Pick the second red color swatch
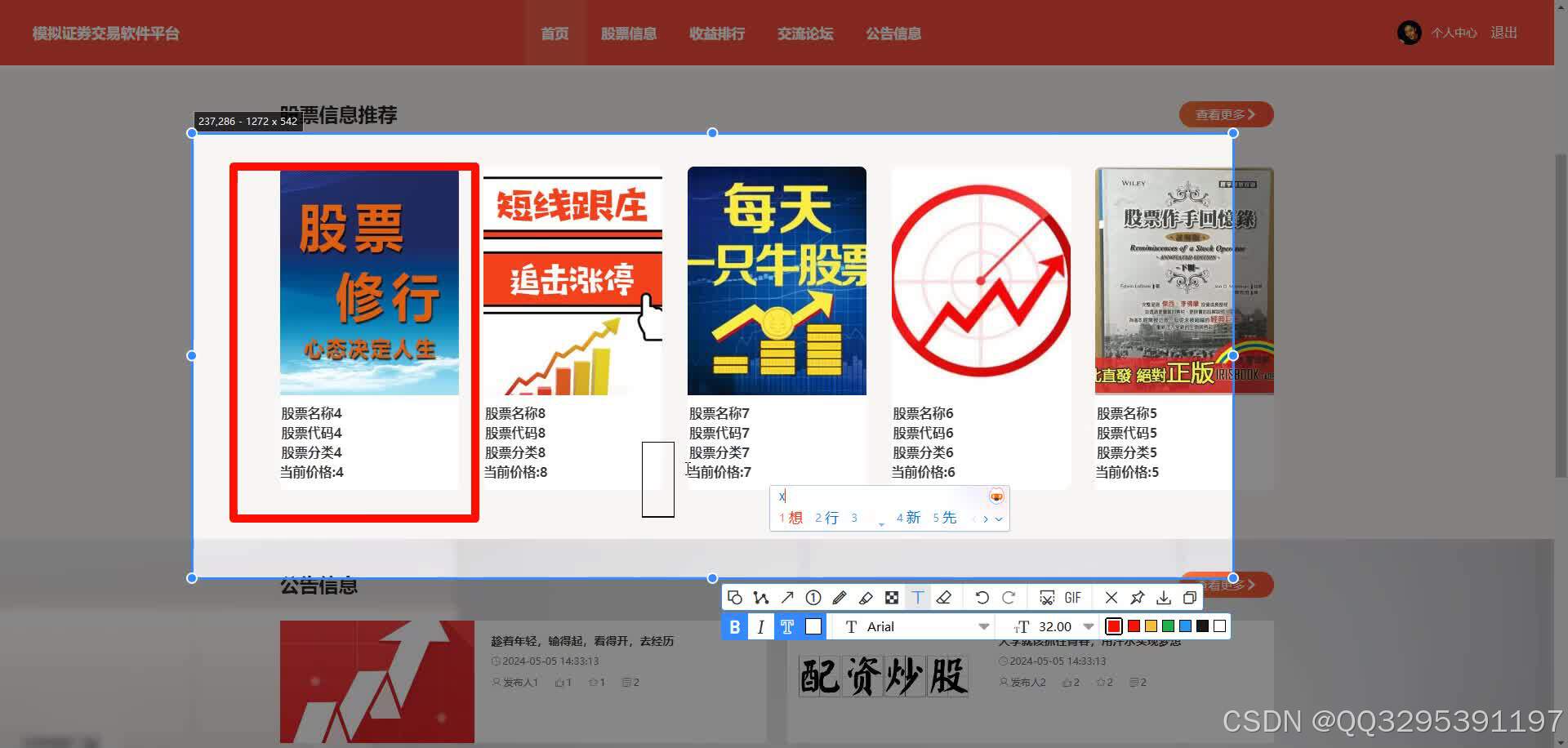The height and width of the screenshot is (748, 1568). pos(1134,626)
